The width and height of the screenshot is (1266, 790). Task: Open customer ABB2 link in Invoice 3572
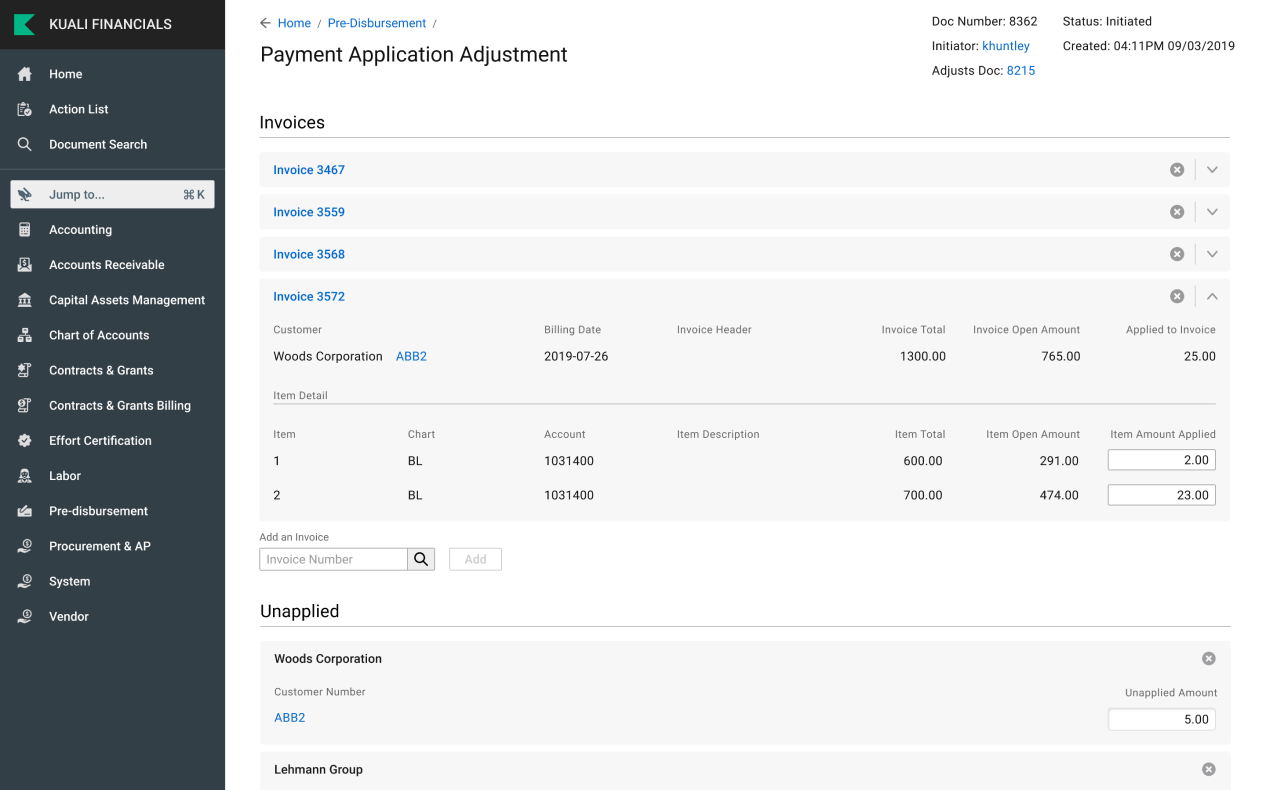(x=411, y=356)
